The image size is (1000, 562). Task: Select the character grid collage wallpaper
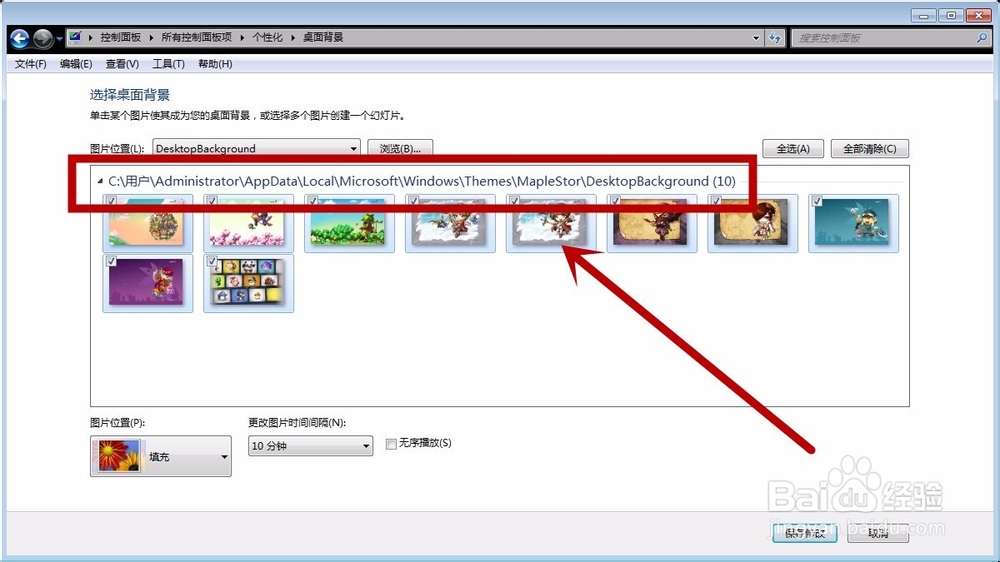coord(248,284)
